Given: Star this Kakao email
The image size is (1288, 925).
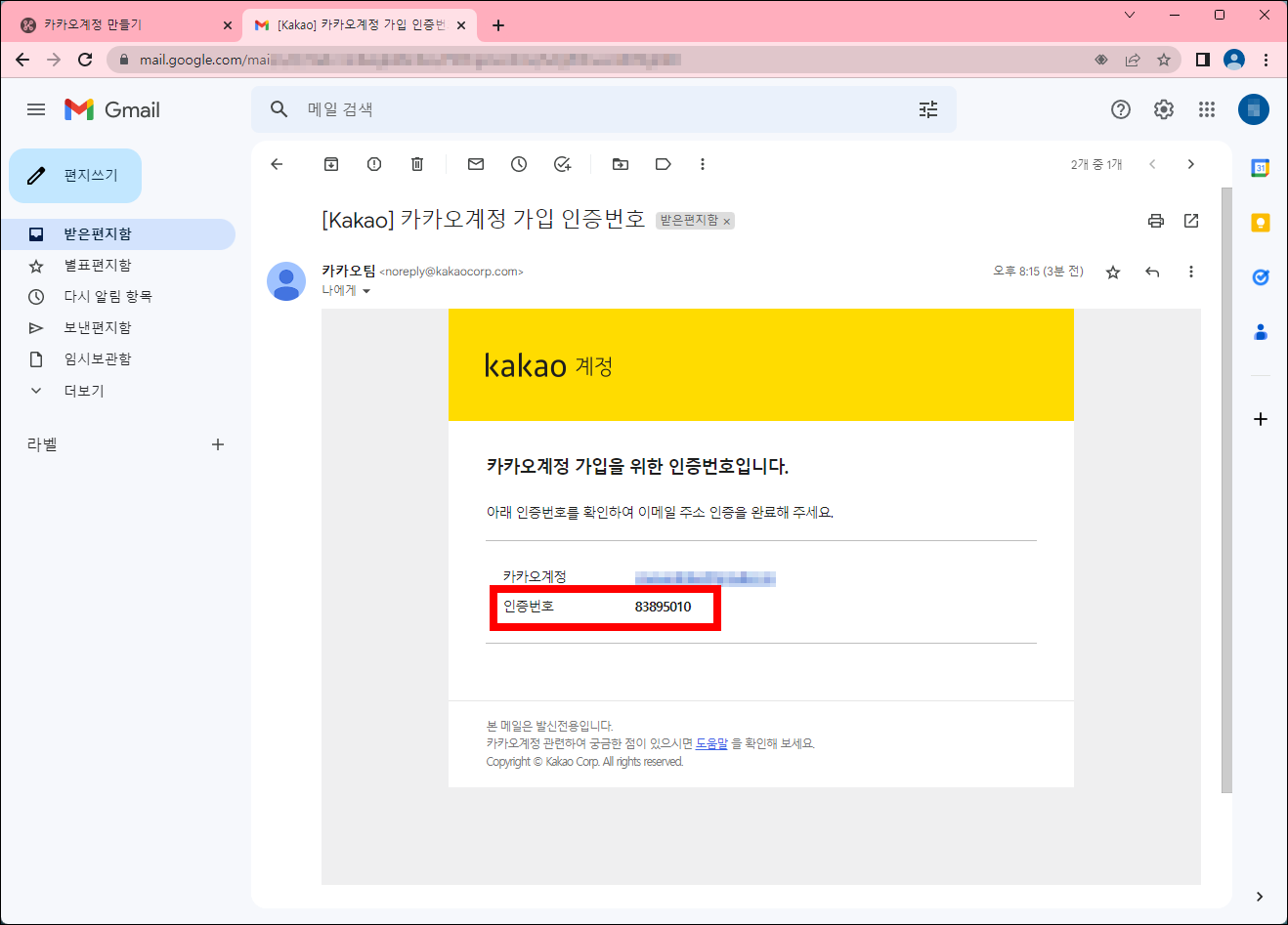Looking at the screenshot, I should point(1113,272).
